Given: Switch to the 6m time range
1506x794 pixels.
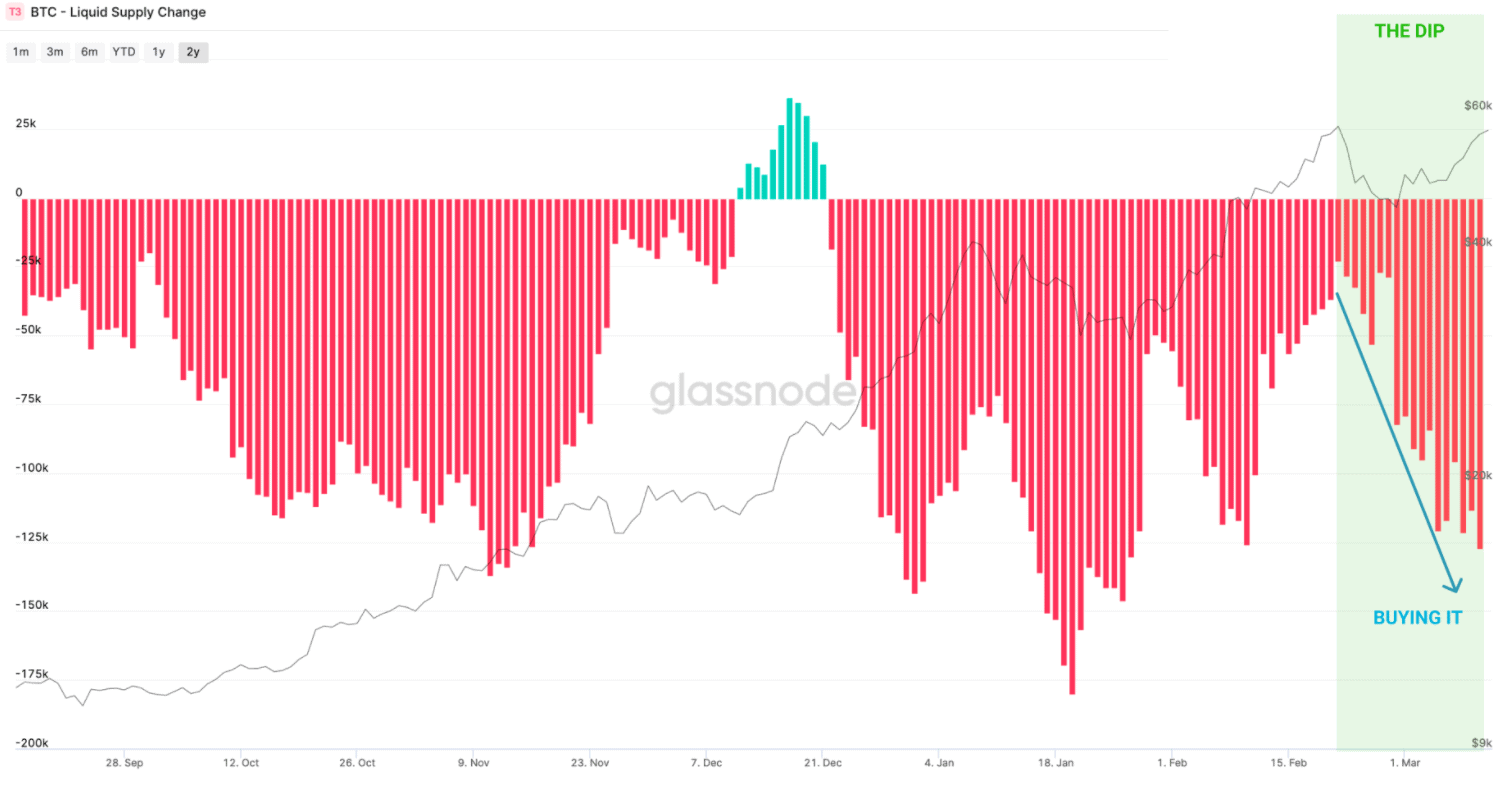Looking at the screenshot, I should (89, 52).
